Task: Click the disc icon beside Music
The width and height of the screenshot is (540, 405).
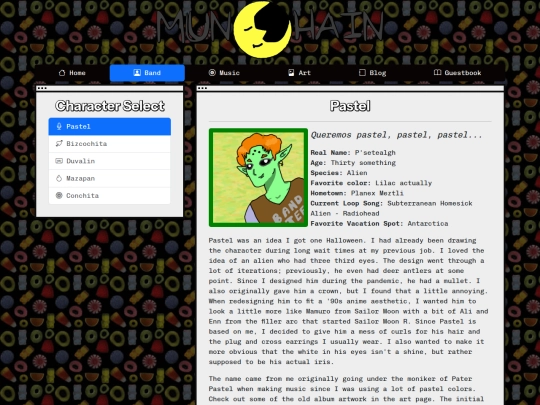Action: click(212, 73)
